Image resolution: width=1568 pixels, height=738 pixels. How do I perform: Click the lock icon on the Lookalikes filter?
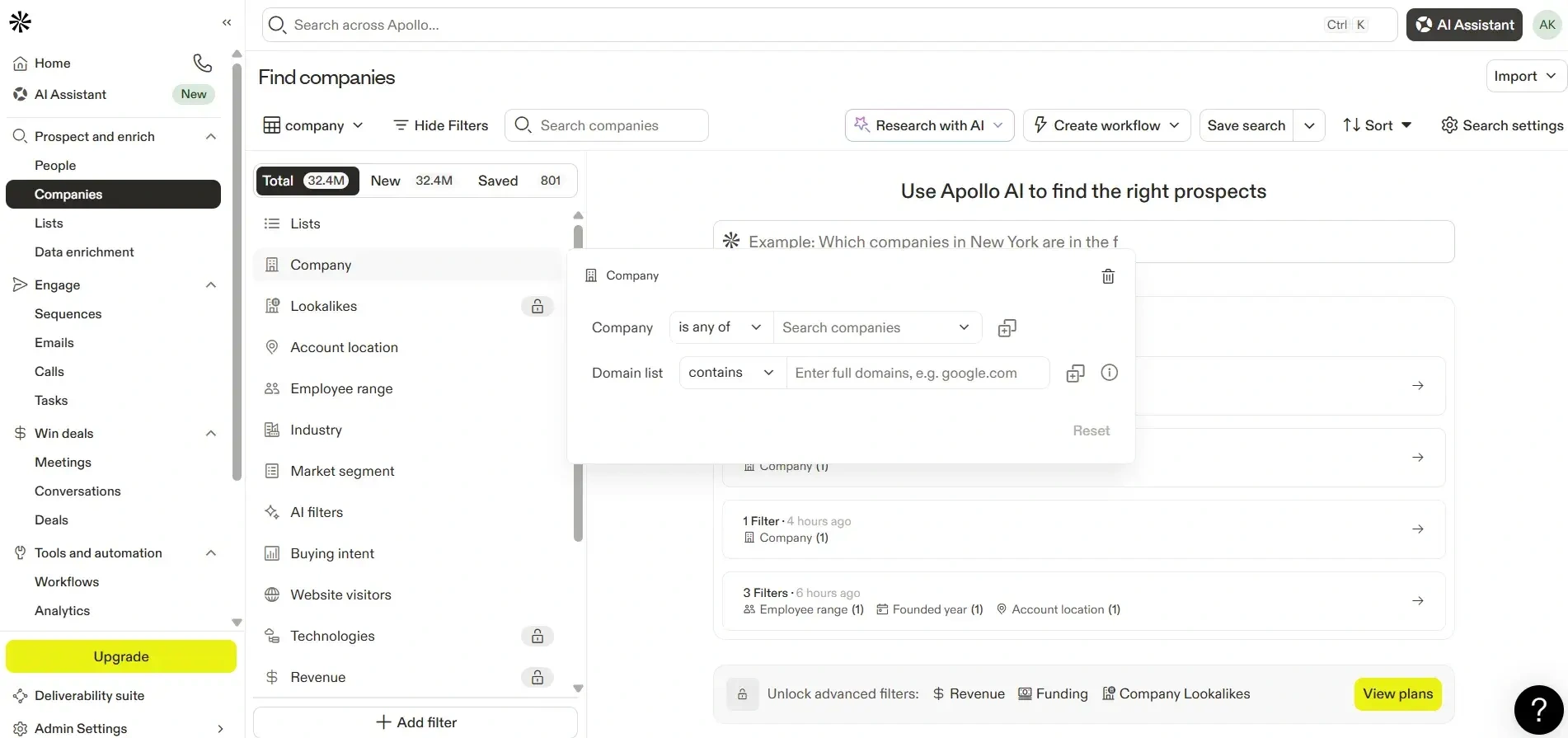[538, 307]
